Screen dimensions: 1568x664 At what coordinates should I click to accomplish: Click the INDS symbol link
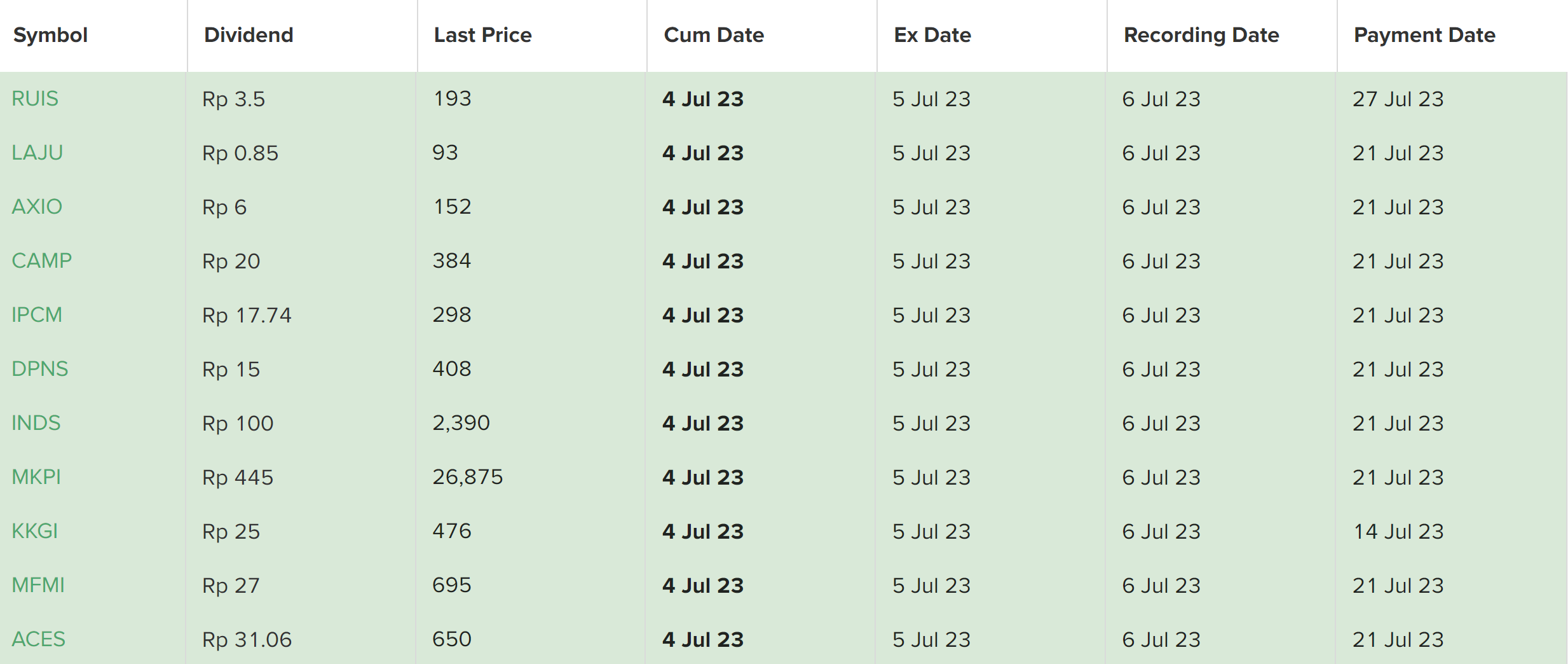point(36,423)
